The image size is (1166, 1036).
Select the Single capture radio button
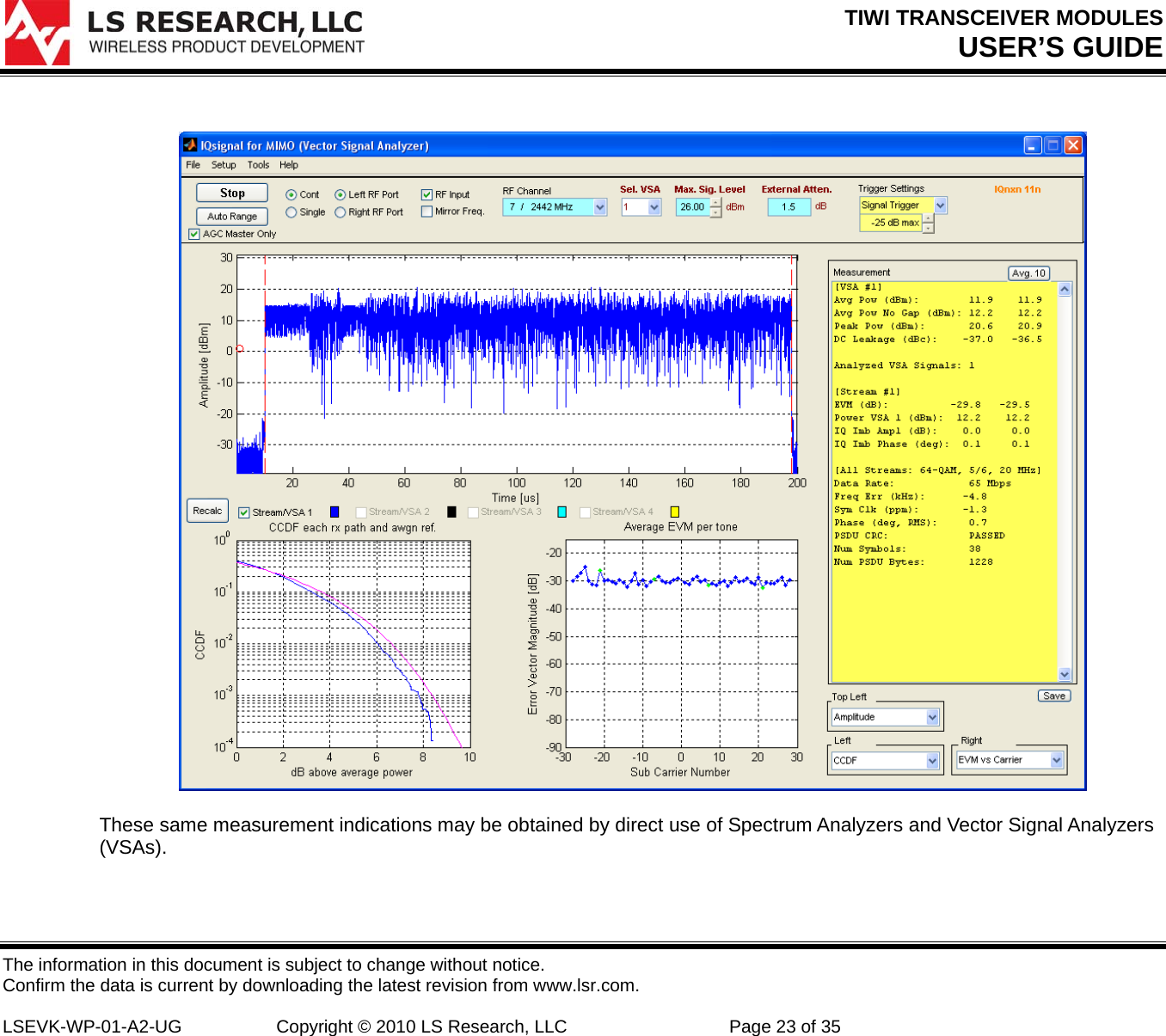point(291,212)
